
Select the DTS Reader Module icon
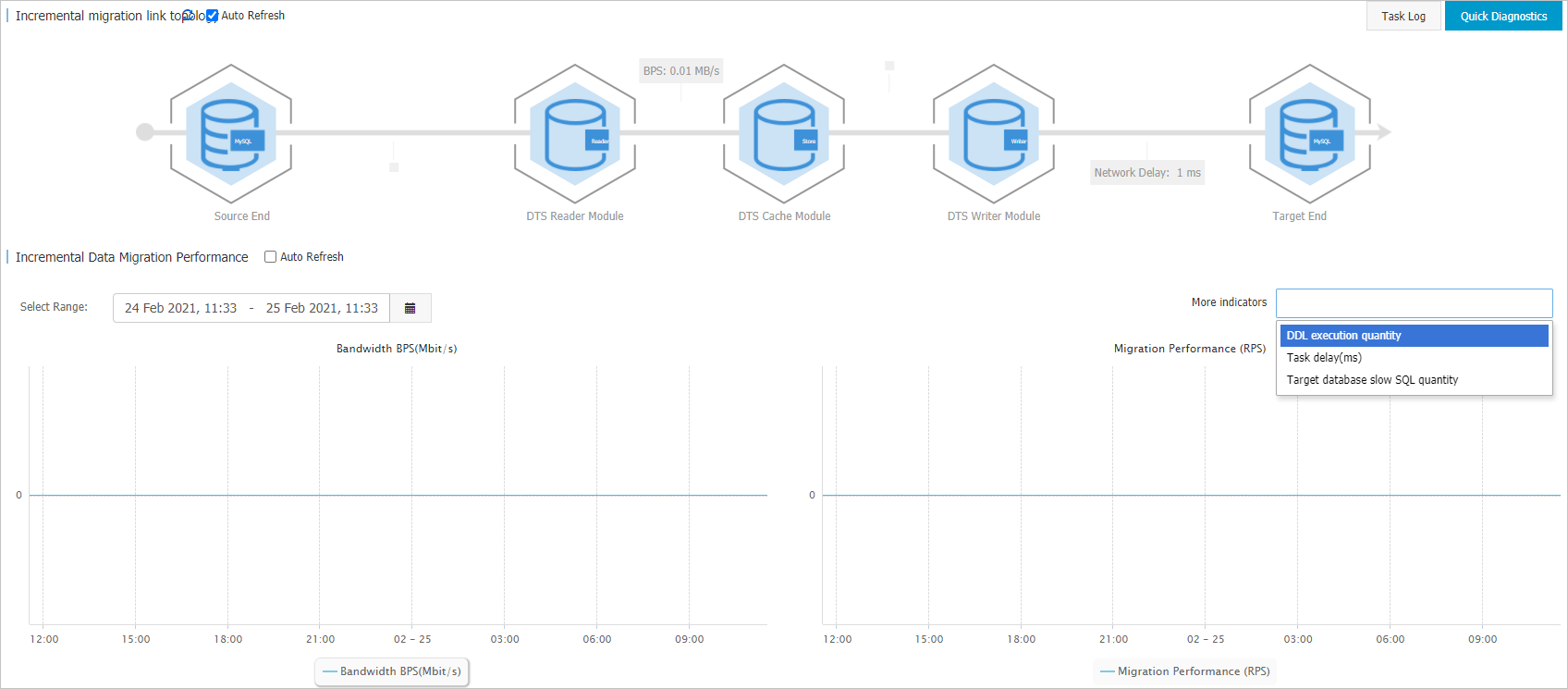click(x=575, y=134)
